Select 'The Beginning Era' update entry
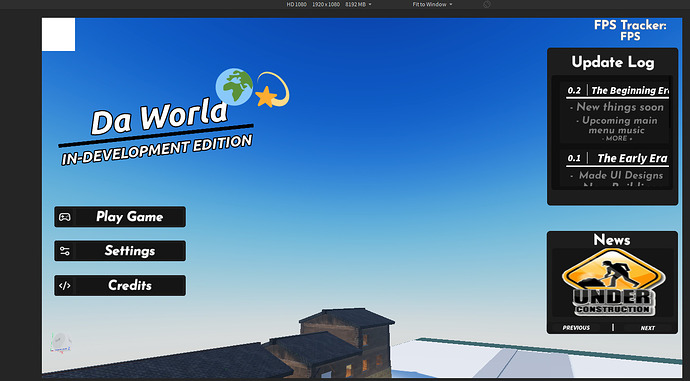This screenshot has height=381, width=690. pos(630,91)
